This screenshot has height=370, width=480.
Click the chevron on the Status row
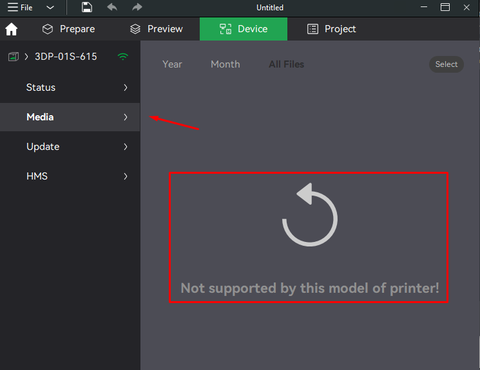click(x=125, y=88)
